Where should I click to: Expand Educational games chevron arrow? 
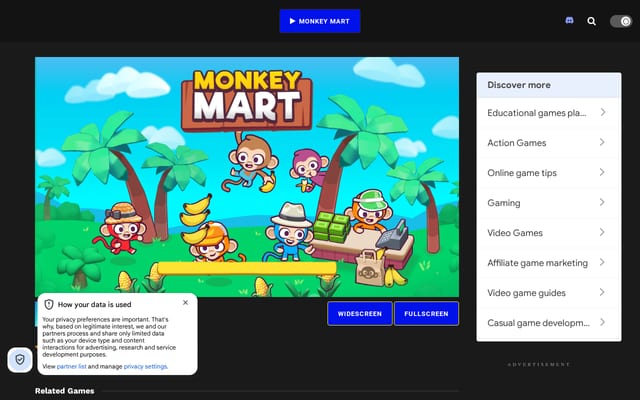(602, 112)
